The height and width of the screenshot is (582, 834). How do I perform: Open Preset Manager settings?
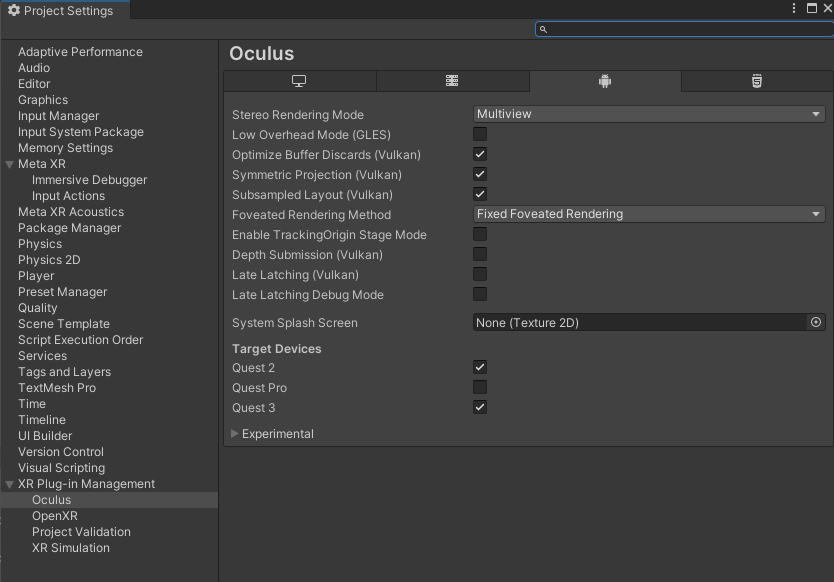click(63, 292)
